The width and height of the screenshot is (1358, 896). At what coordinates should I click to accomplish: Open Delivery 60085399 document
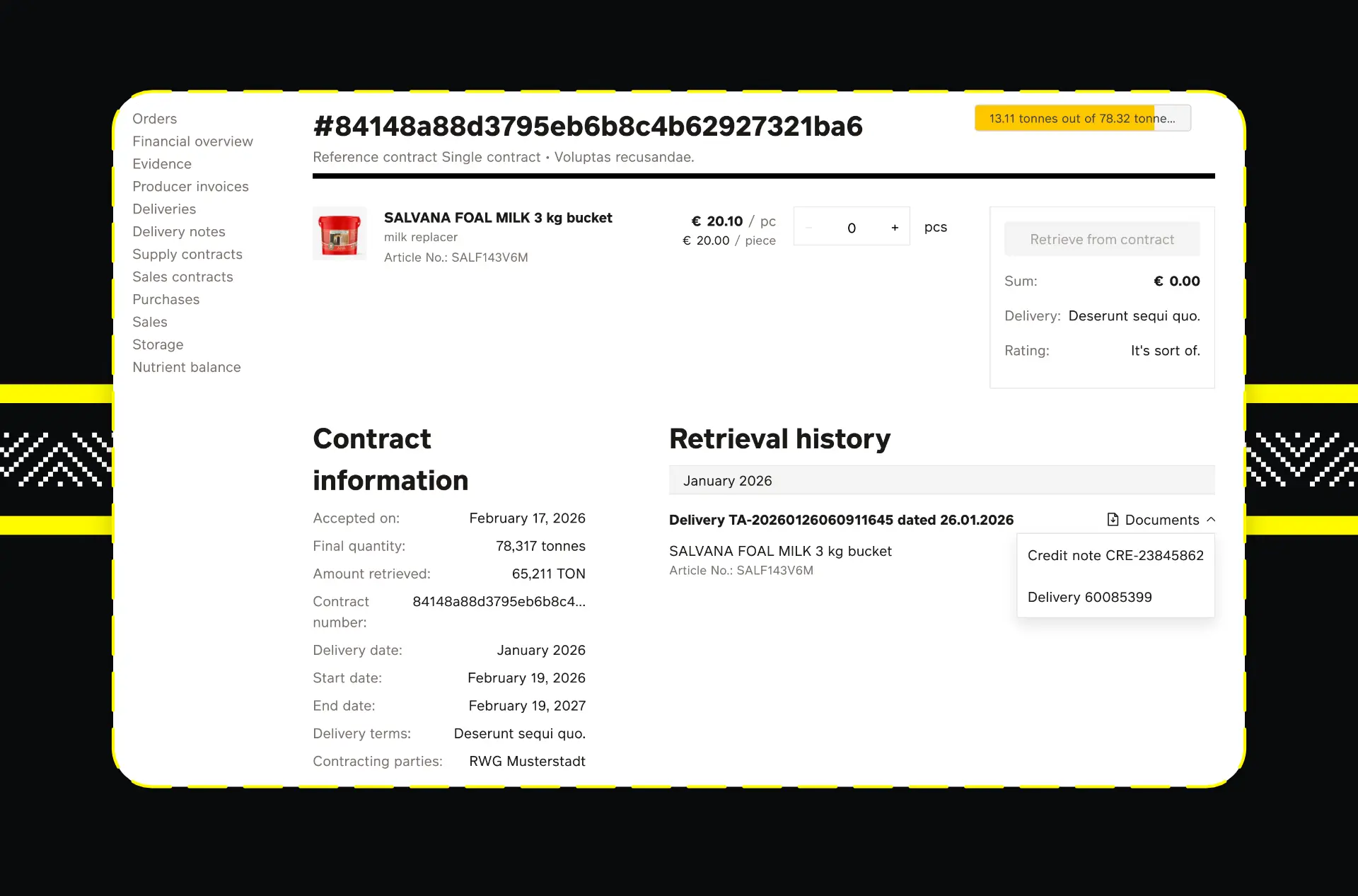(1089, 598)
